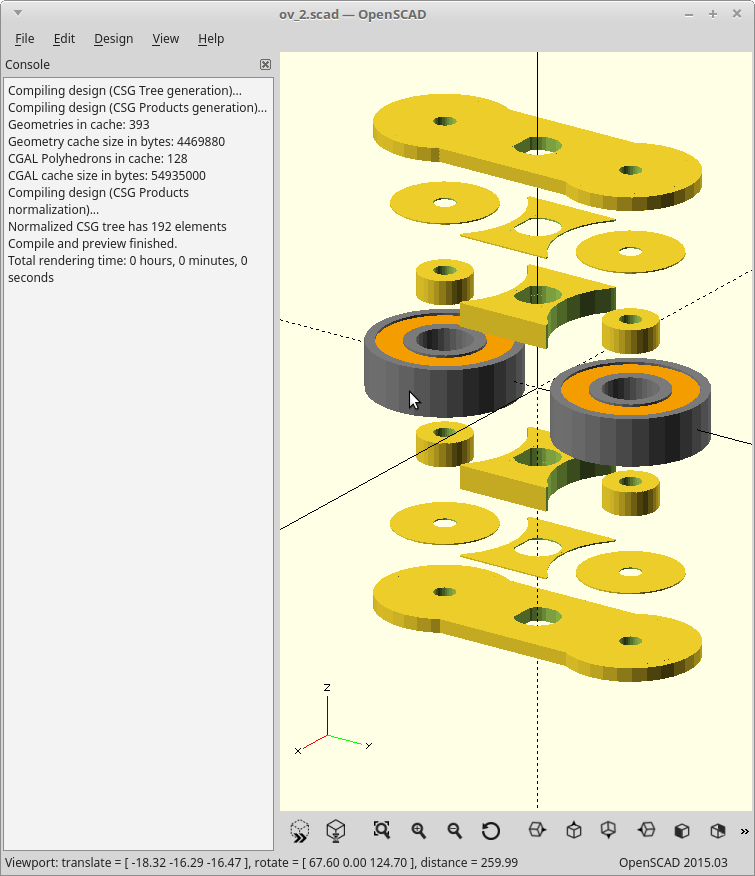Open the View menu
Image resolution: width=755 pixels, height=876 pixels.
coord(165,38)
